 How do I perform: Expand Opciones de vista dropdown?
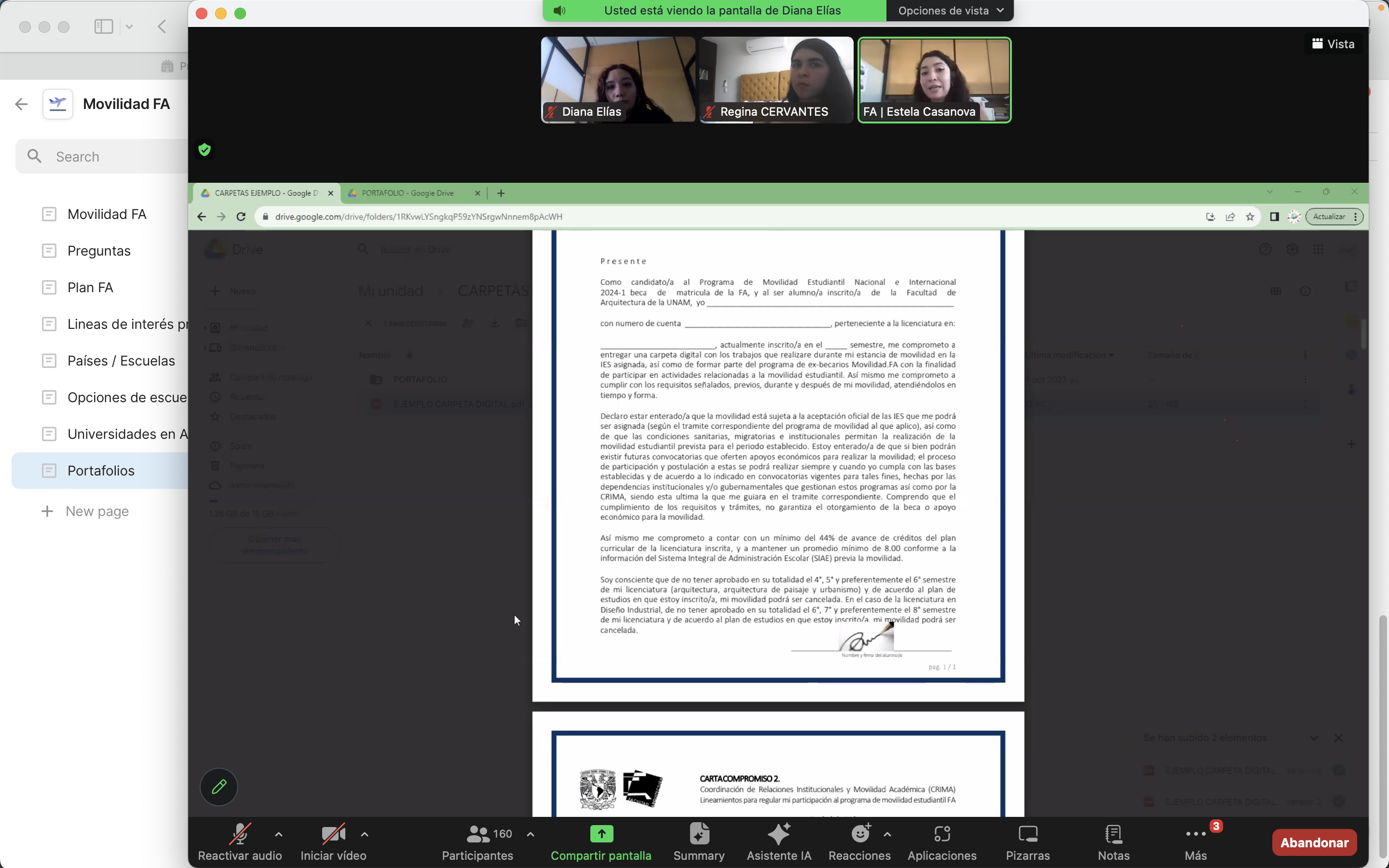(x=949, y=10)
